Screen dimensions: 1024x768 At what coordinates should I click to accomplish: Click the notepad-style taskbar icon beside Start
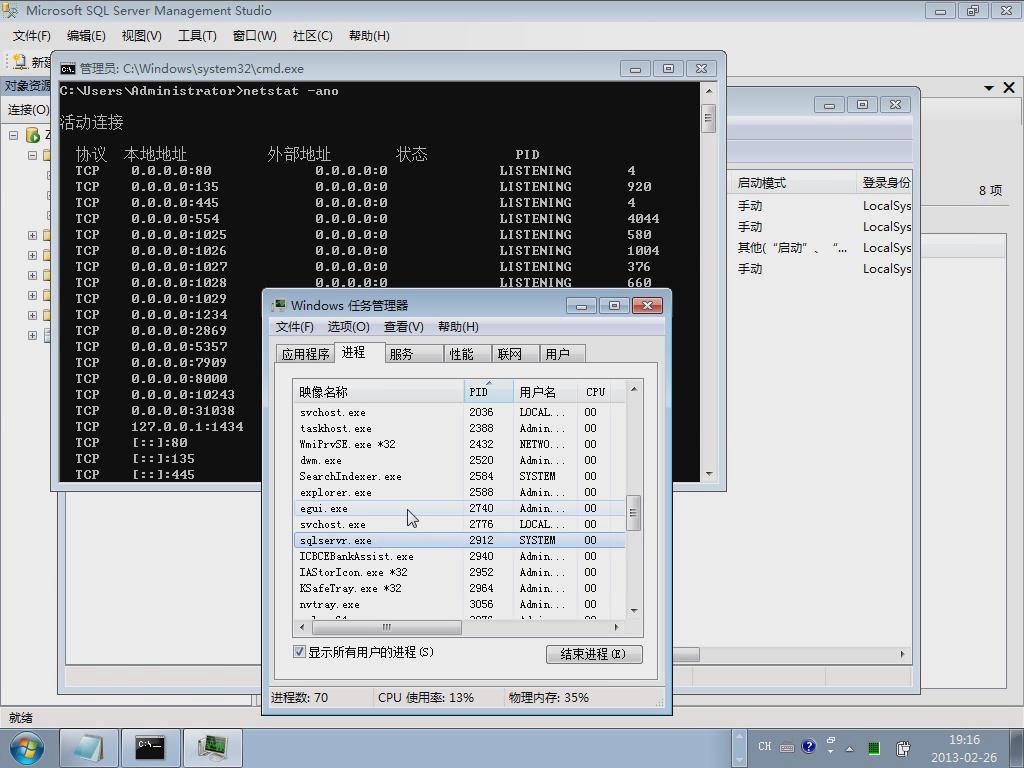(x=89, y=748)
